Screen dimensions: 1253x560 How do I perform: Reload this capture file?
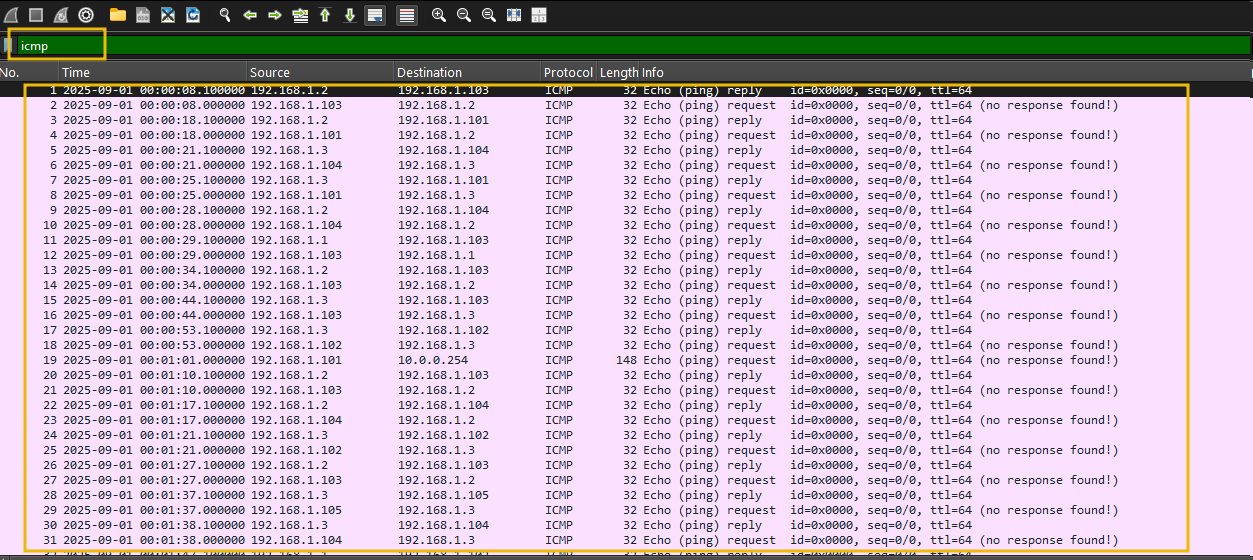click(193, 15)
